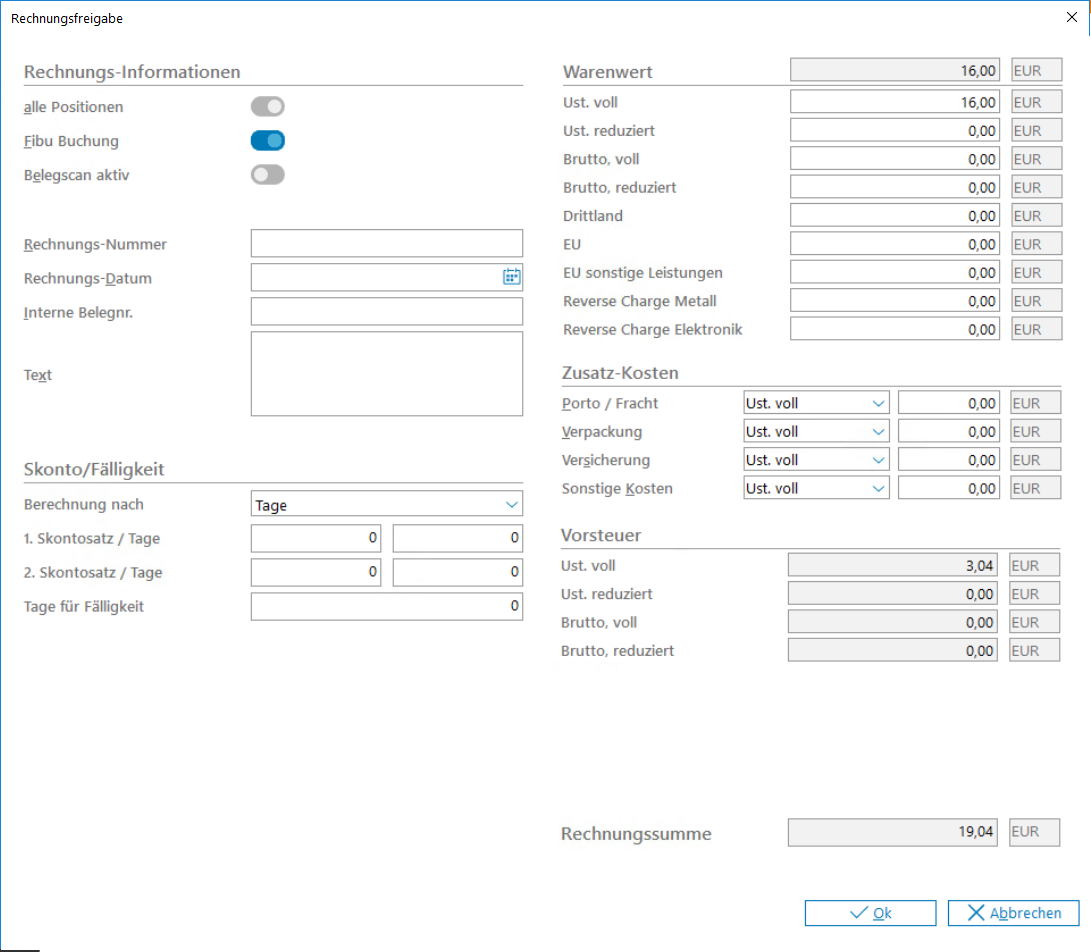Click the Reverse Charge Metall amount field
Image resolution: width=1091 pixels, height=952 pixels.
click(894, 301)
